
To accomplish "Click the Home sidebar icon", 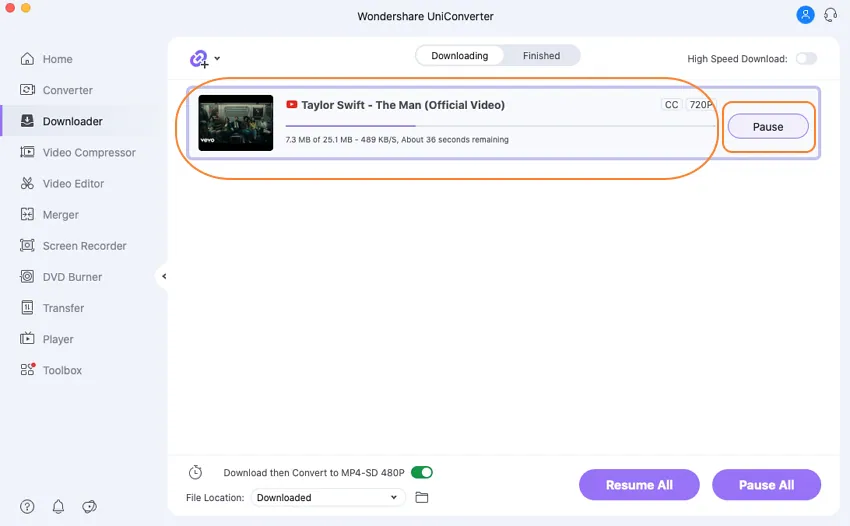I will pyautogui.click(x=27, y=59).
